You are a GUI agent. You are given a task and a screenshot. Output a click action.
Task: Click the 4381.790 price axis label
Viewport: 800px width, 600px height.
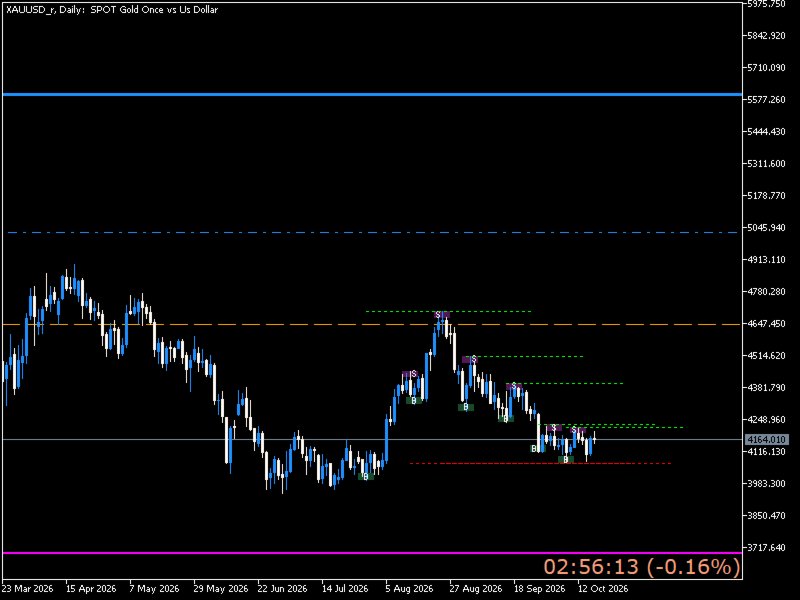[x=766, y=388]
